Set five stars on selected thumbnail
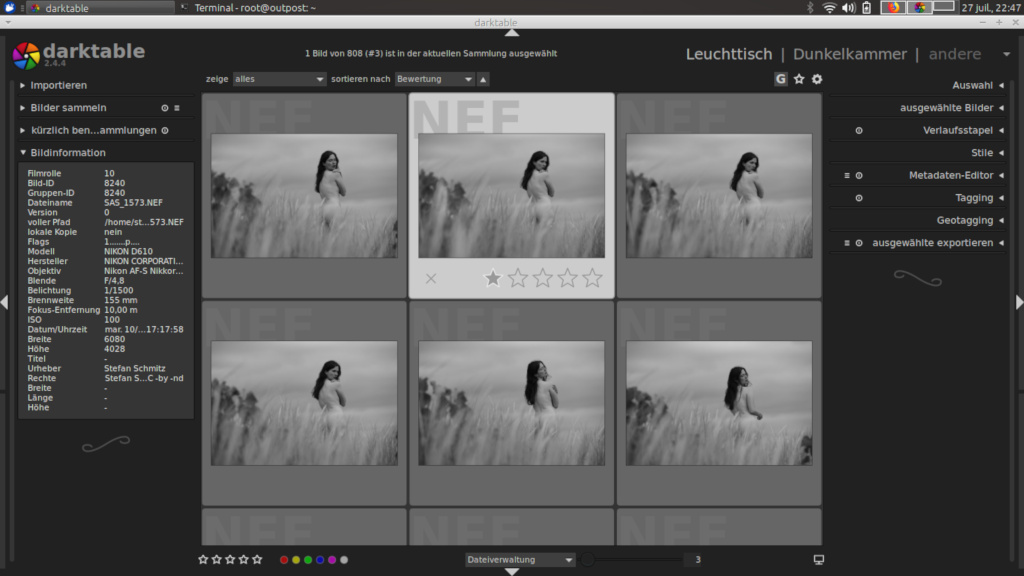This screenshot has width=1024, height=576. 592,278
